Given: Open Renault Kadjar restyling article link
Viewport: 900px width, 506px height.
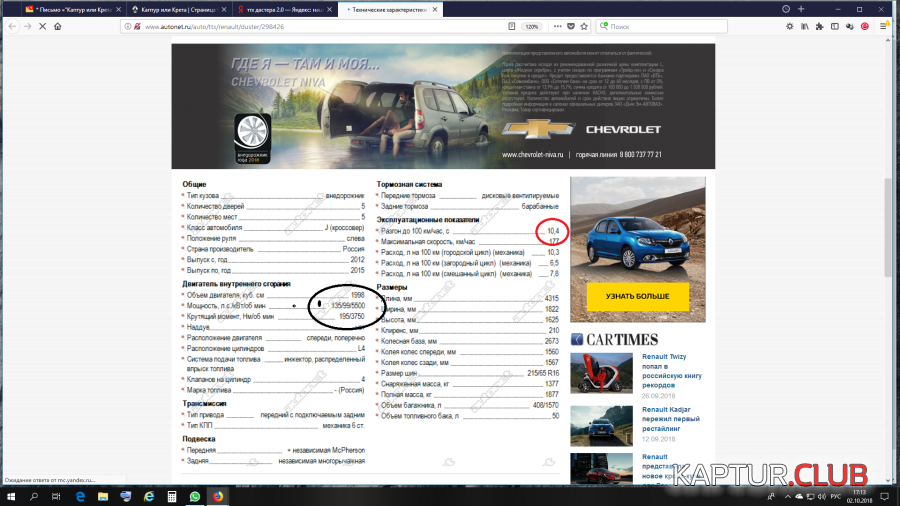Looking at the screenshot, I should (x=670, y=419).
